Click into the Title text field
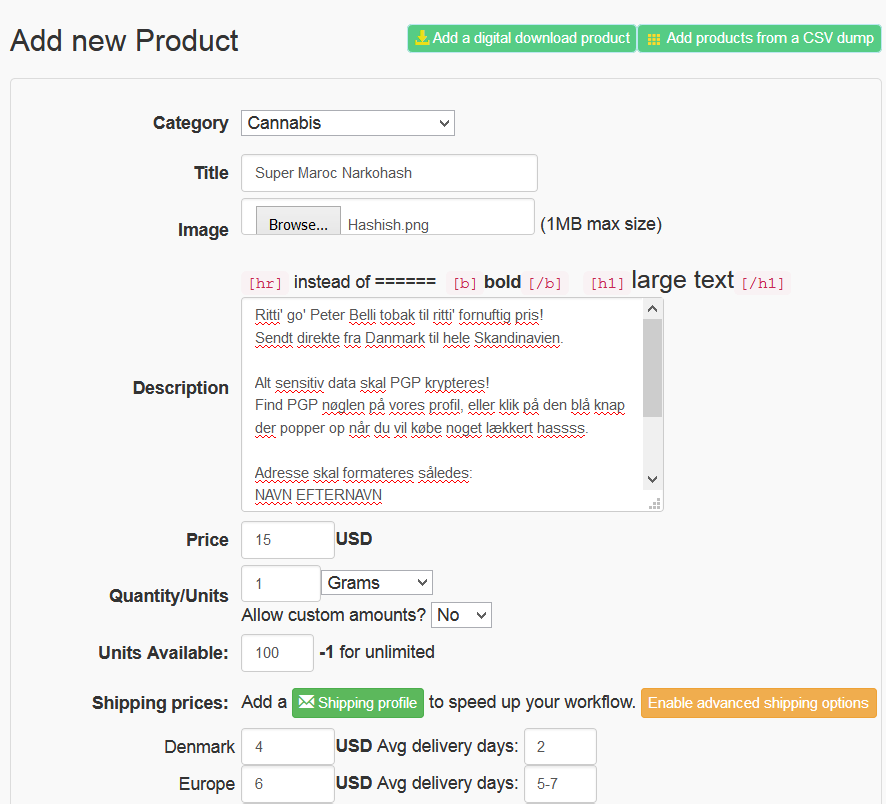 tap(389, 173)
